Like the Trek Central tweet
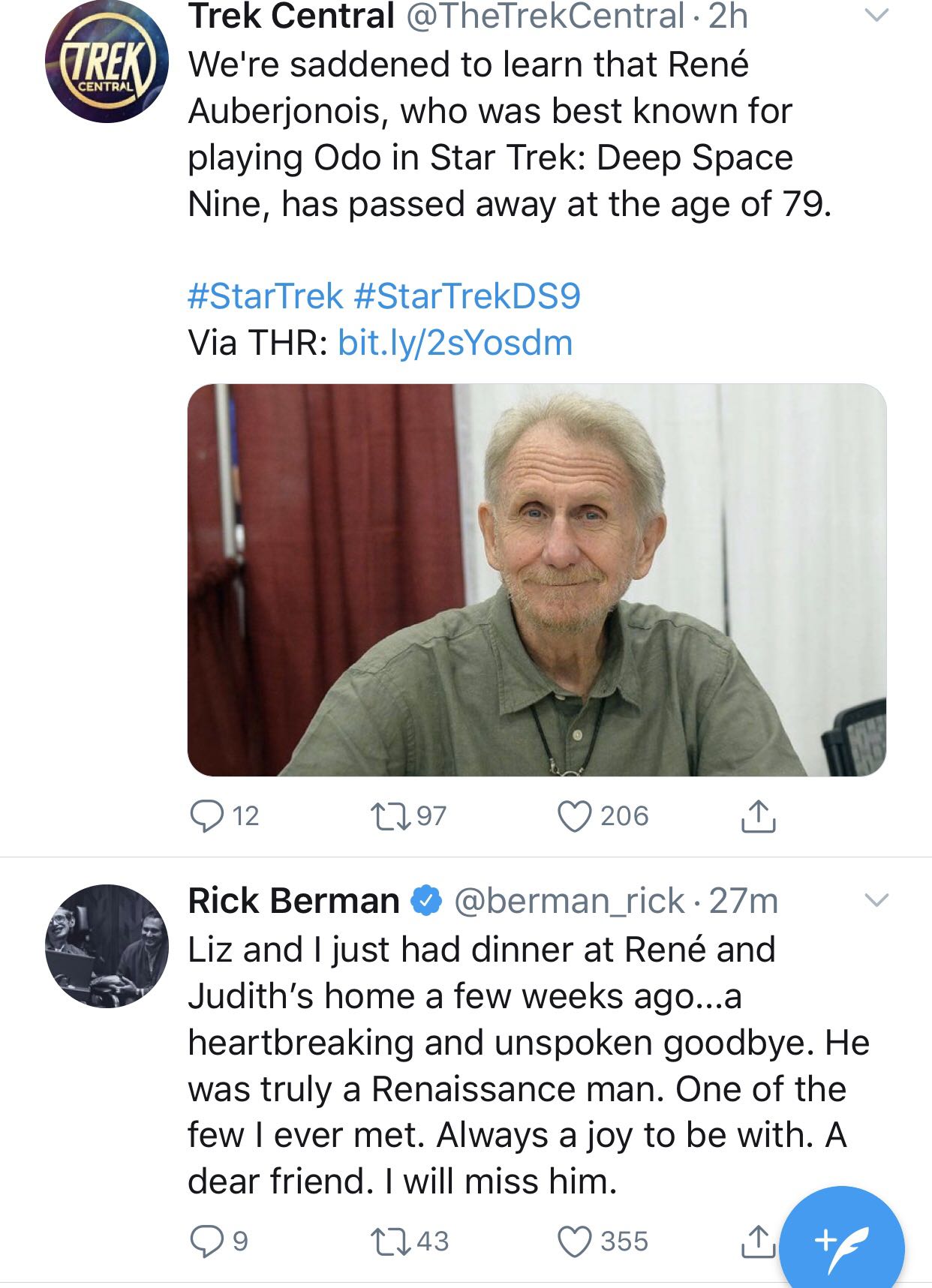This screenshot has width=932, height=1288. [x=574, y=816]
